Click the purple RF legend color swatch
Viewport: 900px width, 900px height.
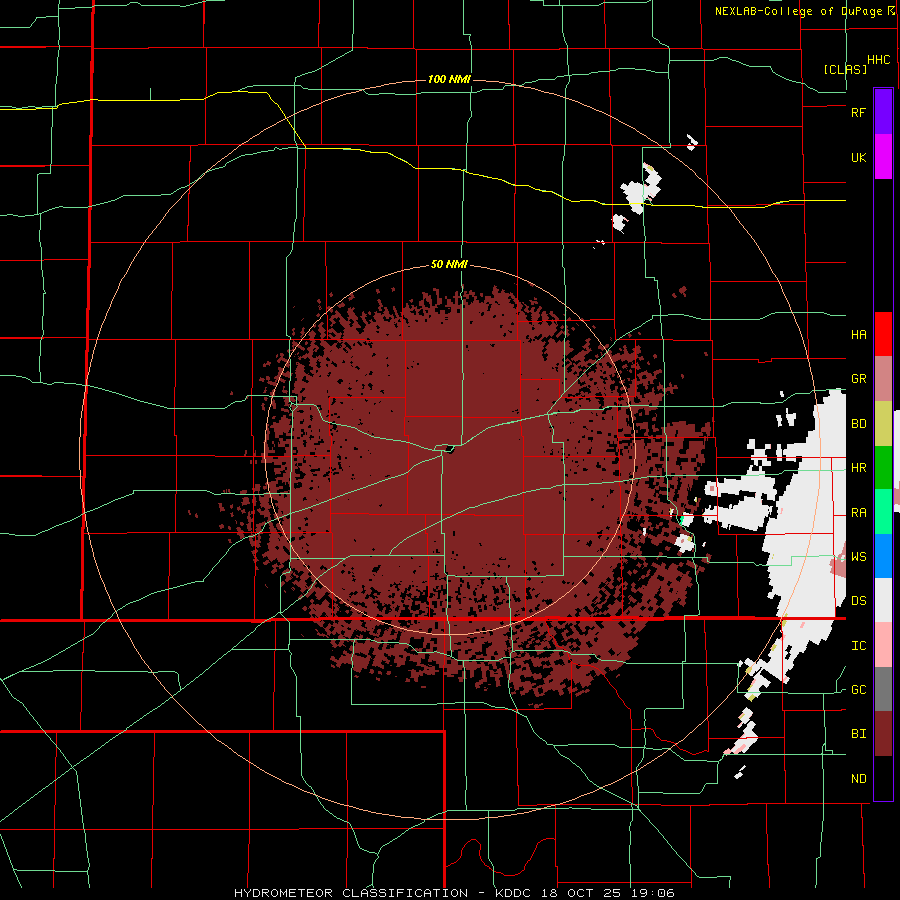coord(883,112)
